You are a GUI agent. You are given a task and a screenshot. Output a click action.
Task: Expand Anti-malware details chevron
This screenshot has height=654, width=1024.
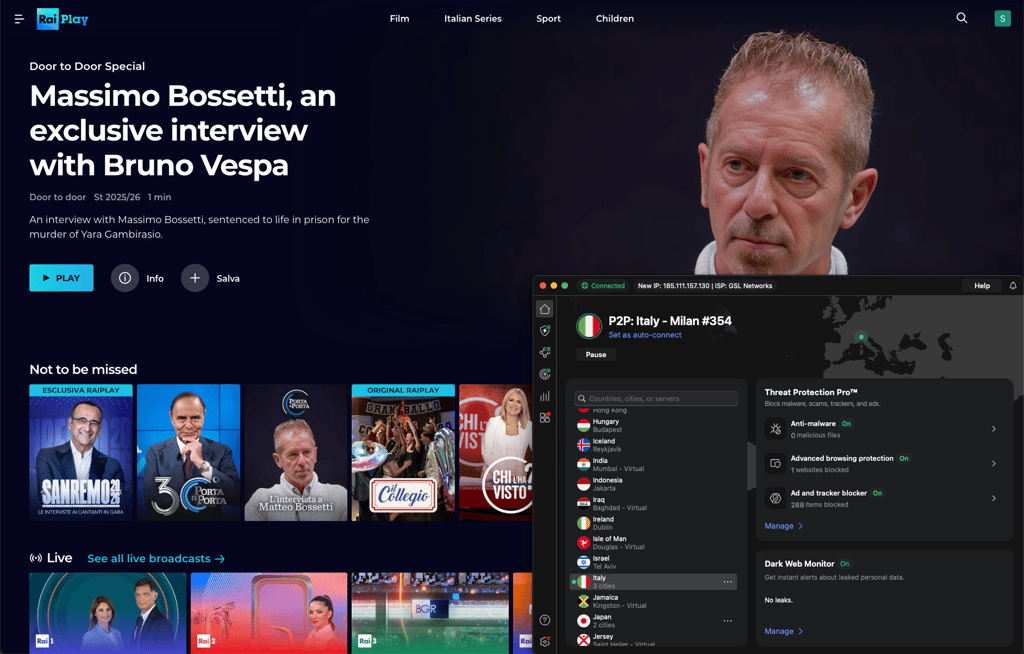[x=994, y=429]
